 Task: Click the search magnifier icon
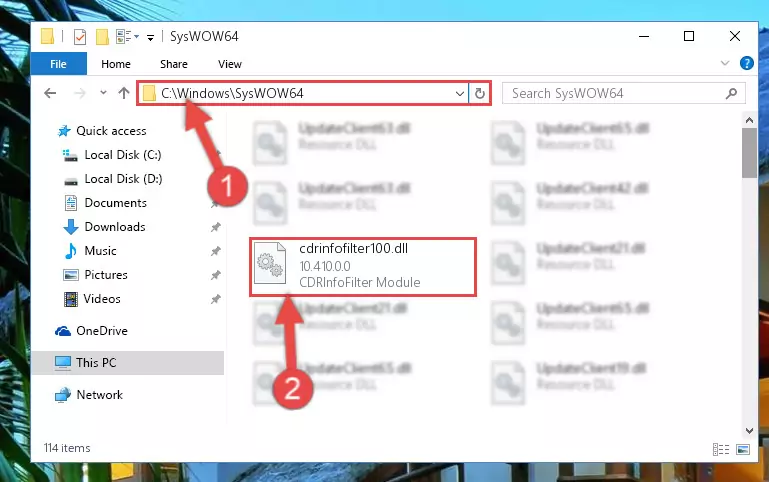point(731,93)
